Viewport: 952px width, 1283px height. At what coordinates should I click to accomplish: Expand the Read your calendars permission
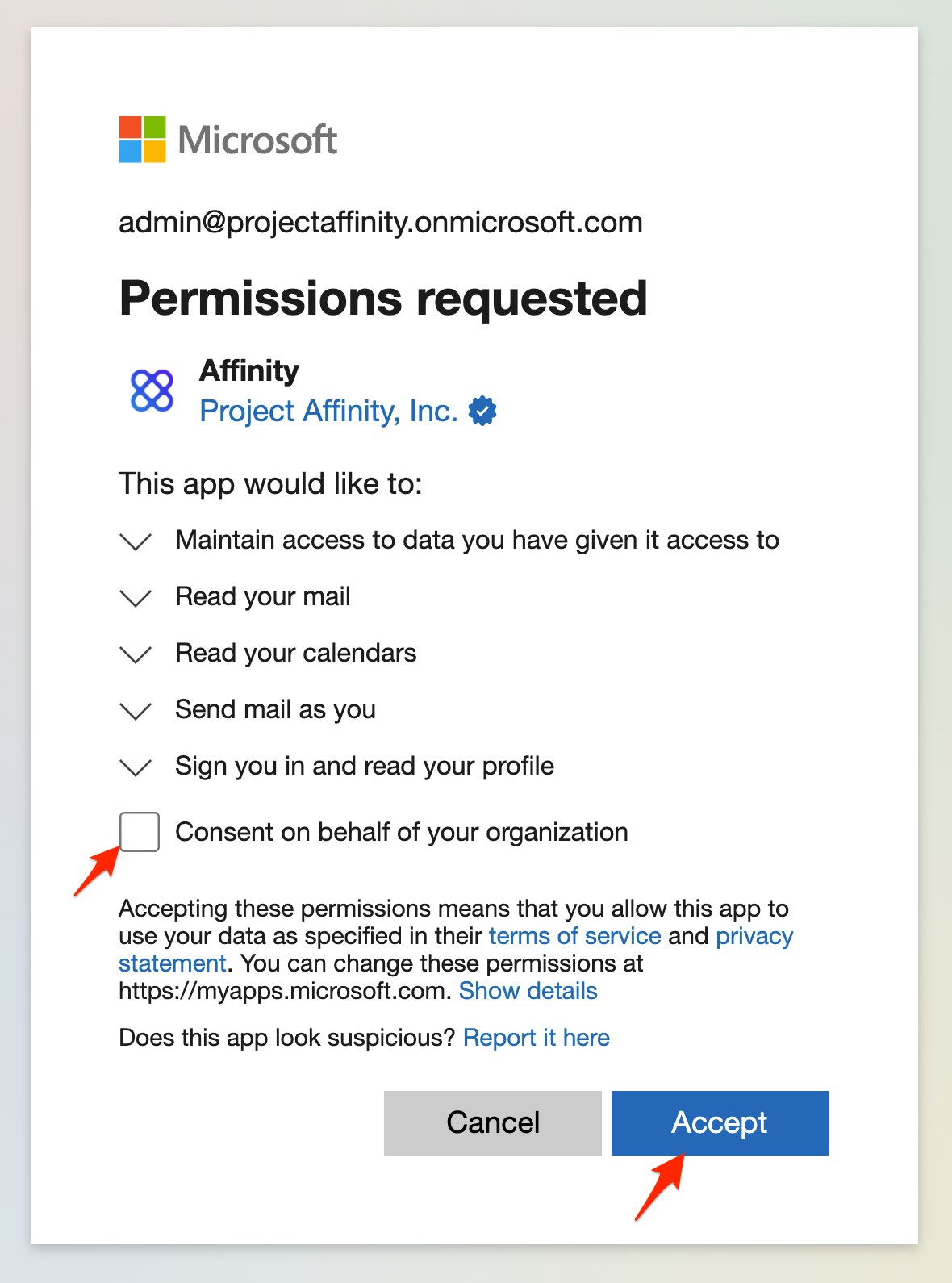point(136,654)
